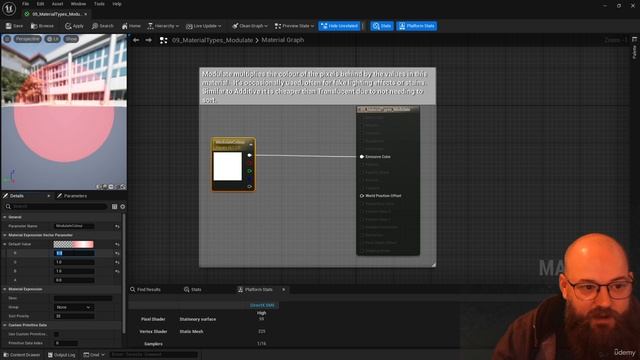Screen dimensions: 640x360
Task: Open the viewport Show menu
Action: coord(71,39)
